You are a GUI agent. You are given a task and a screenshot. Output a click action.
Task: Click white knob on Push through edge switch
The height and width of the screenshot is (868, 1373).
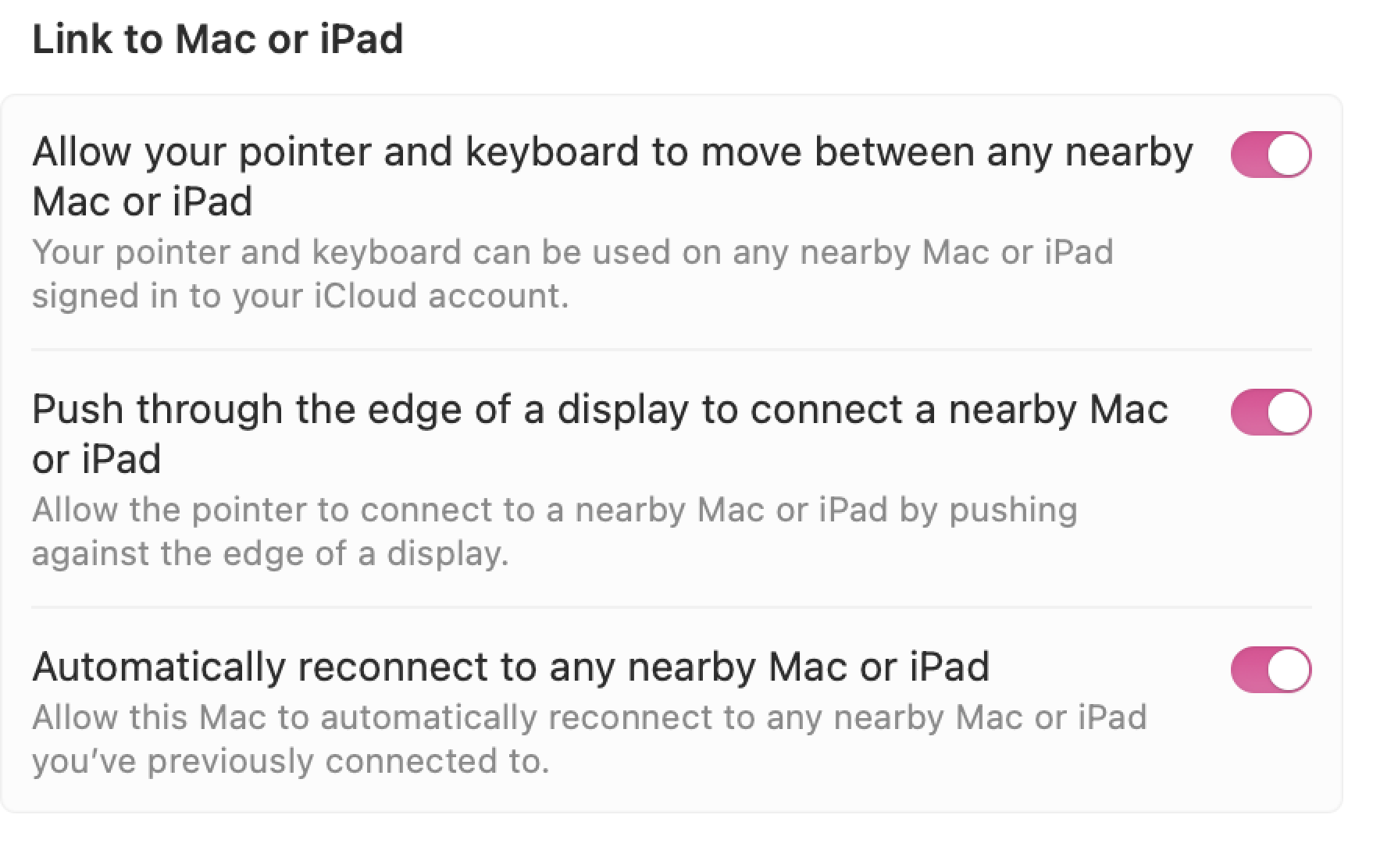coord(1289,412)
